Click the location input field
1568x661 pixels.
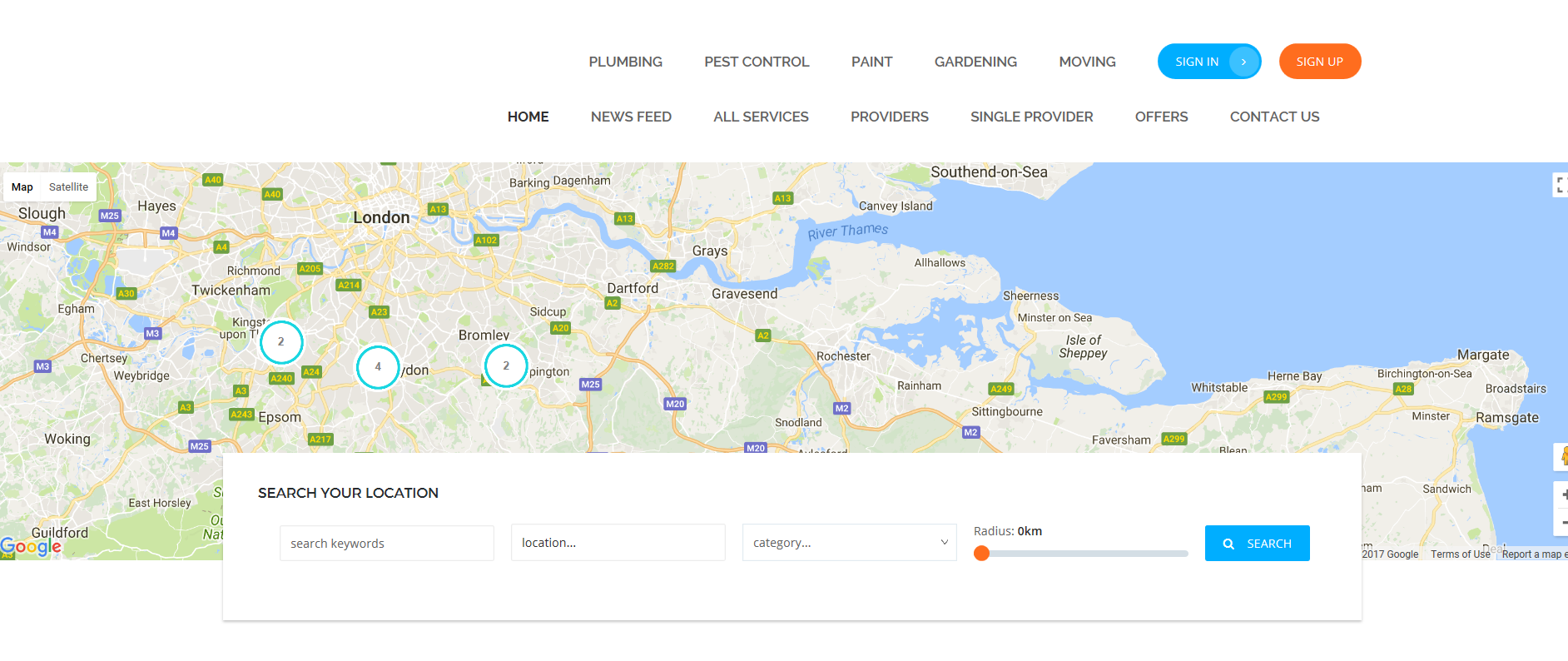(x=618, y=543)
